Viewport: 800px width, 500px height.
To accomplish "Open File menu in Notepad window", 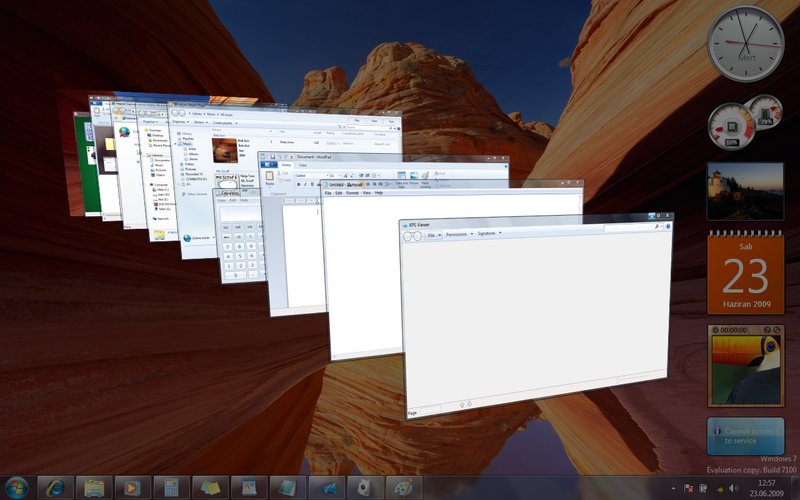I will [x=328, y=193].
